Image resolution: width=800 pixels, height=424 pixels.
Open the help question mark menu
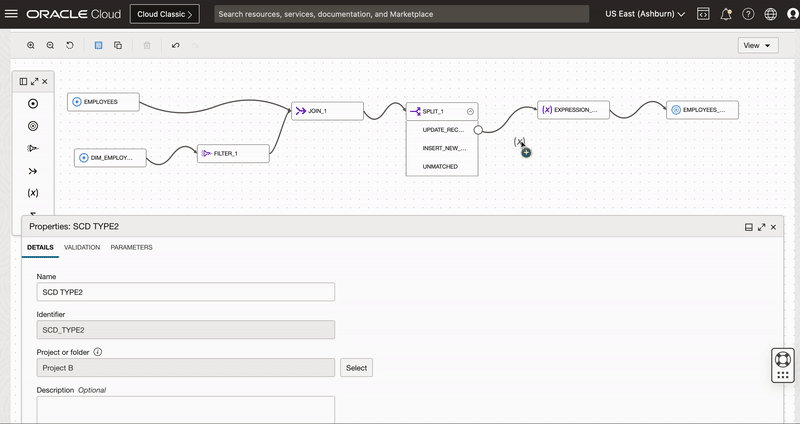click(748, 14)
